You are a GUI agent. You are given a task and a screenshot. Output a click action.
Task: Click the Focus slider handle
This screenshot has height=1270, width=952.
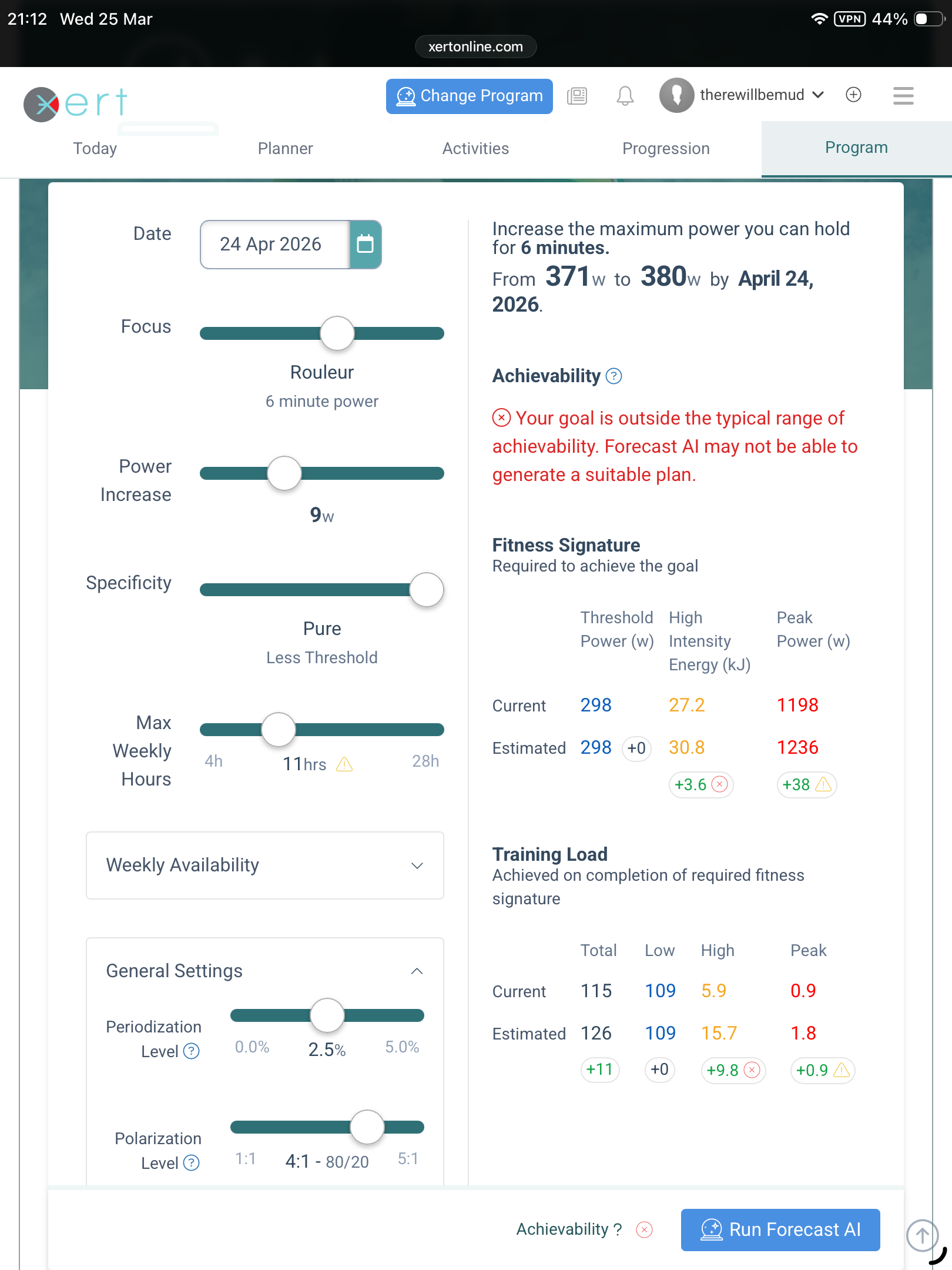click(x=337, y=333)
